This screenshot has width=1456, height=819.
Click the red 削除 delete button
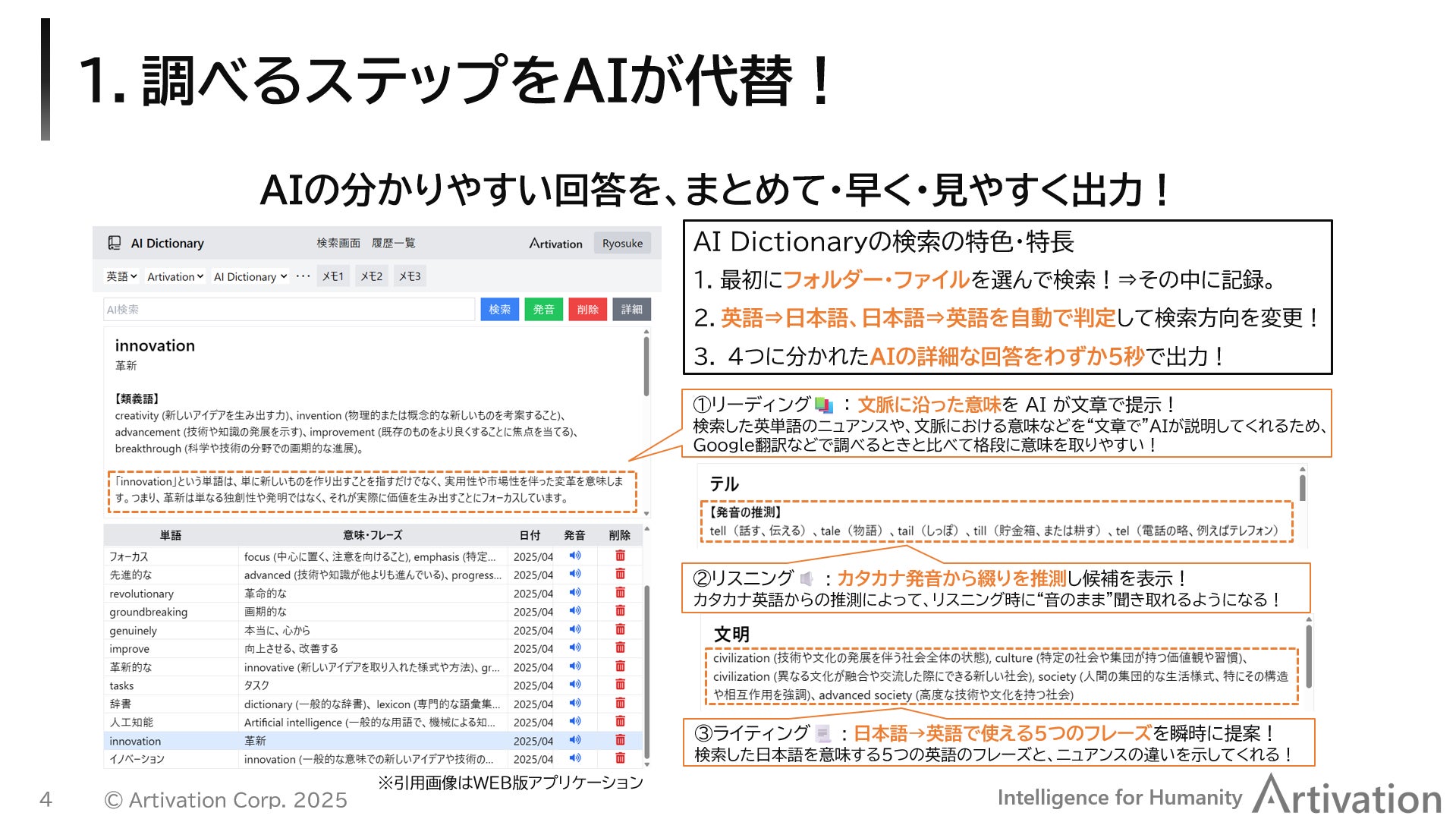tap(587, 309)
